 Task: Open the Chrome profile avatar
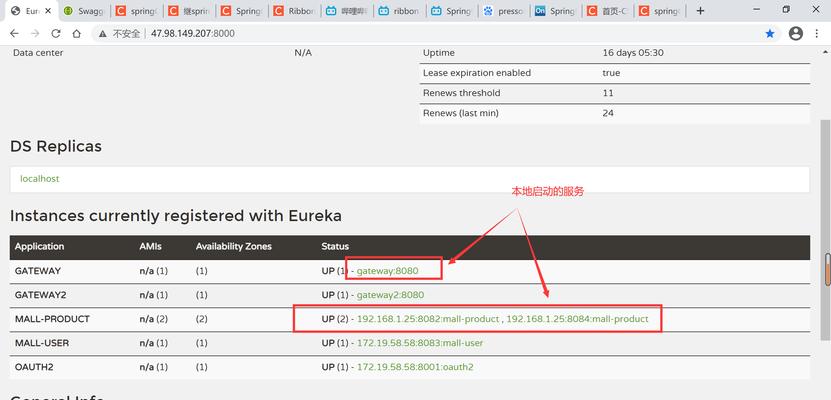tap(795, 34)
